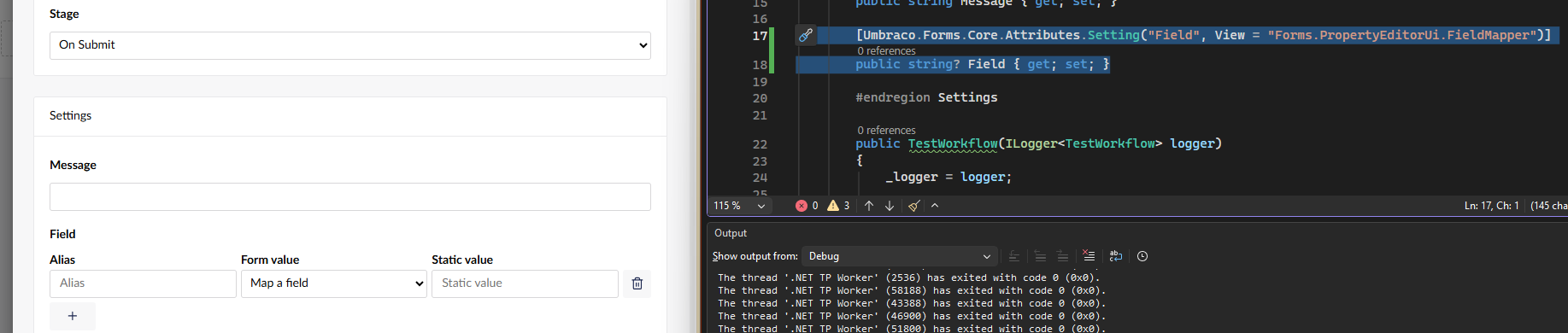Select the Settings section heading
This screenshot has height=333, width=1568.
70,115
